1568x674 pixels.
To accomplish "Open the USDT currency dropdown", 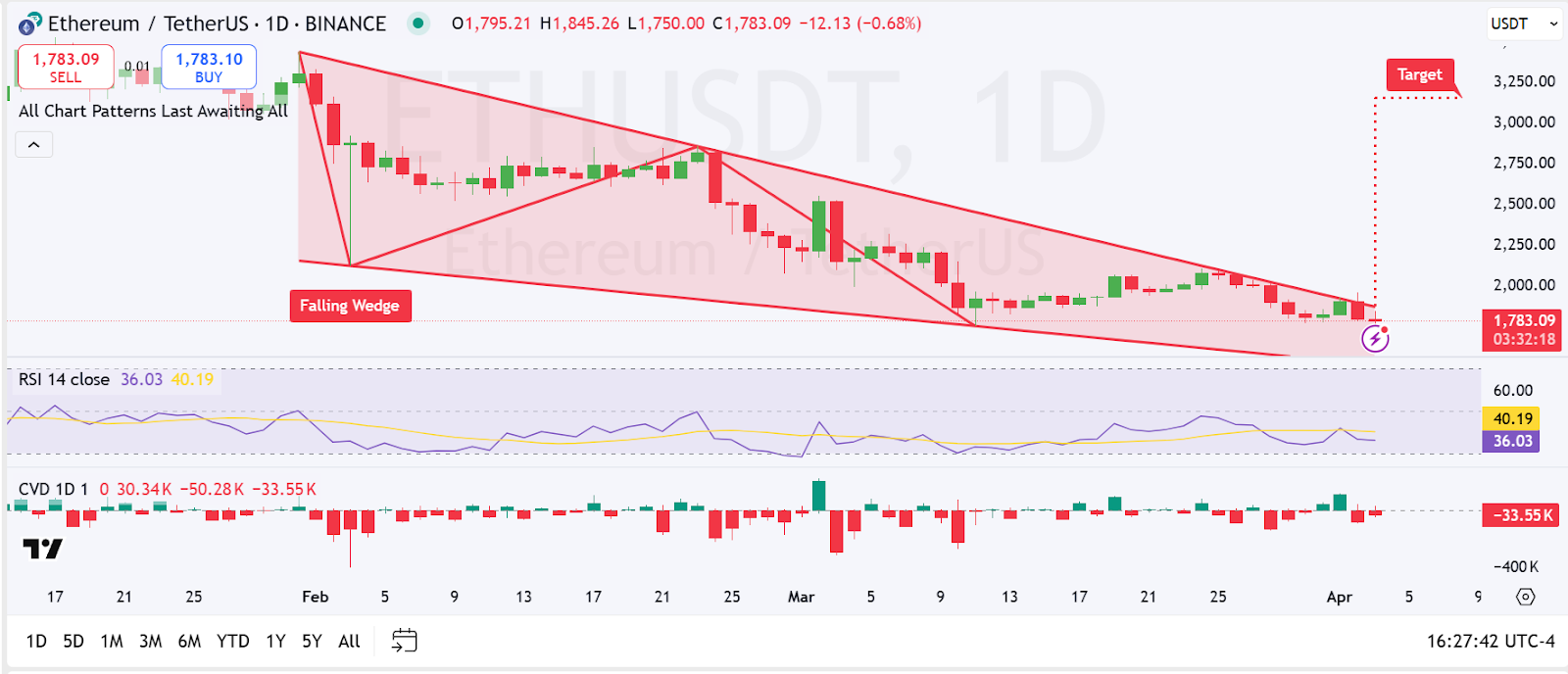I will click(x=1525, y=24).
